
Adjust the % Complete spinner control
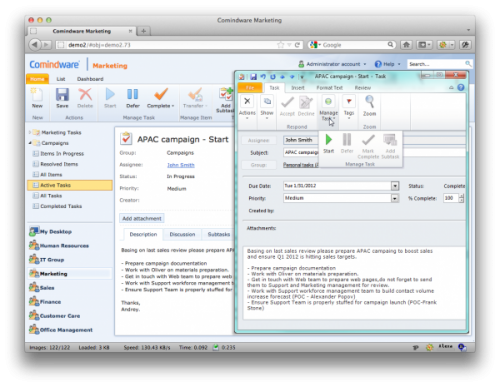461,198
